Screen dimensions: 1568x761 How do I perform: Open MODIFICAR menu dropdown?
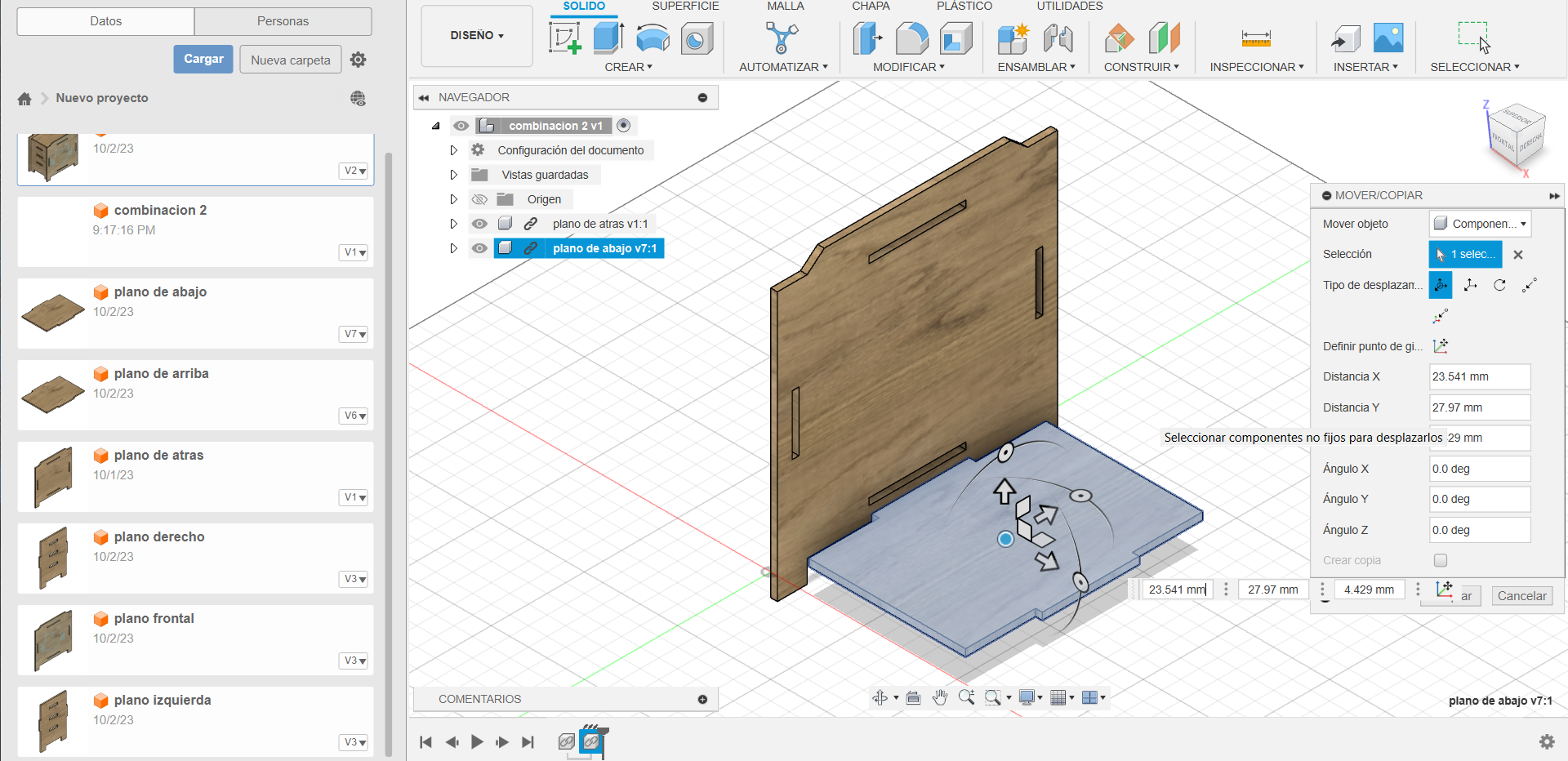(908, 67)
